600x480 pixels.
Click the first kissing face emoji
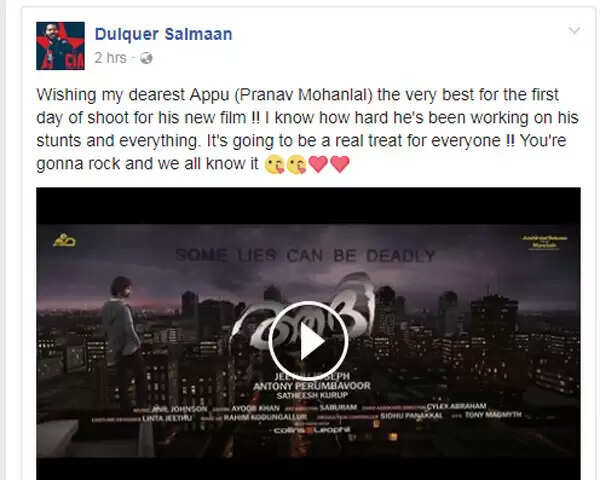click(274, 165)
